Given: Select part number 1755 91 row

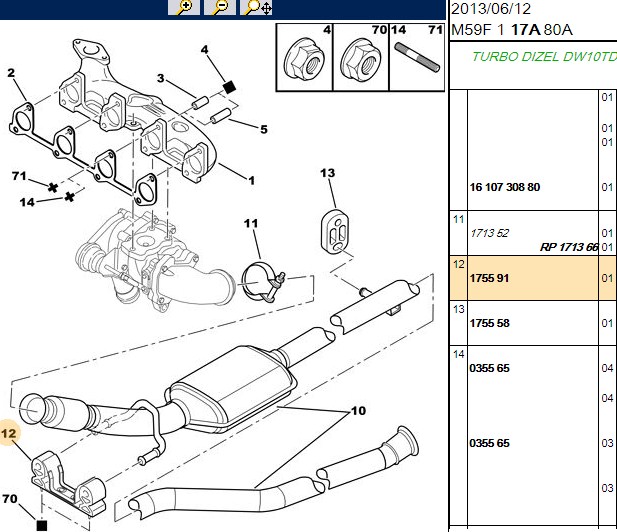Looking at the screenshot, I should [533, 278].
